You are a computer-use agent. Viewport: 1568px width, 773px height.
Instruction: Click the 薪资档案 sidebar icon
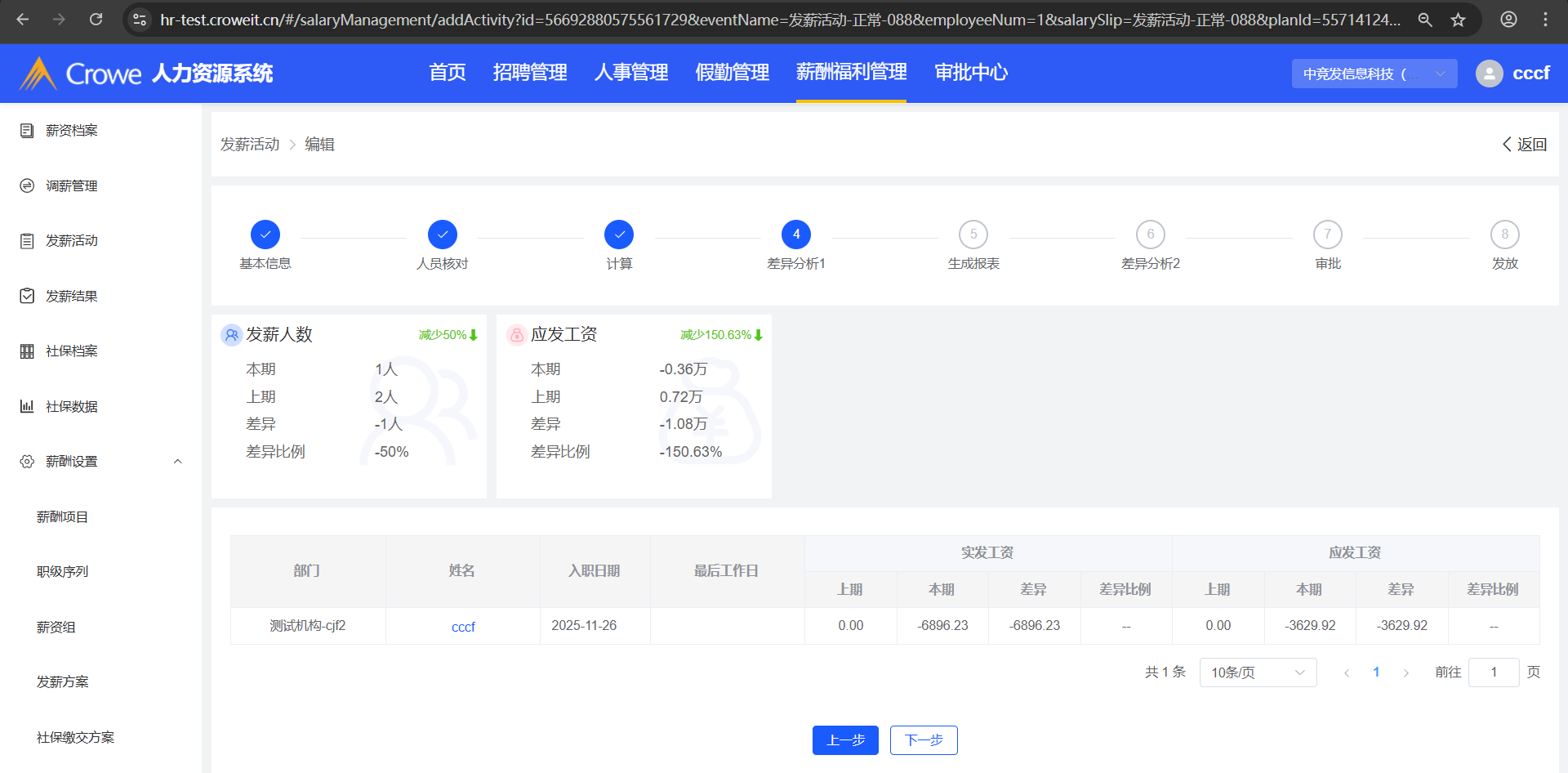(27, 131)
